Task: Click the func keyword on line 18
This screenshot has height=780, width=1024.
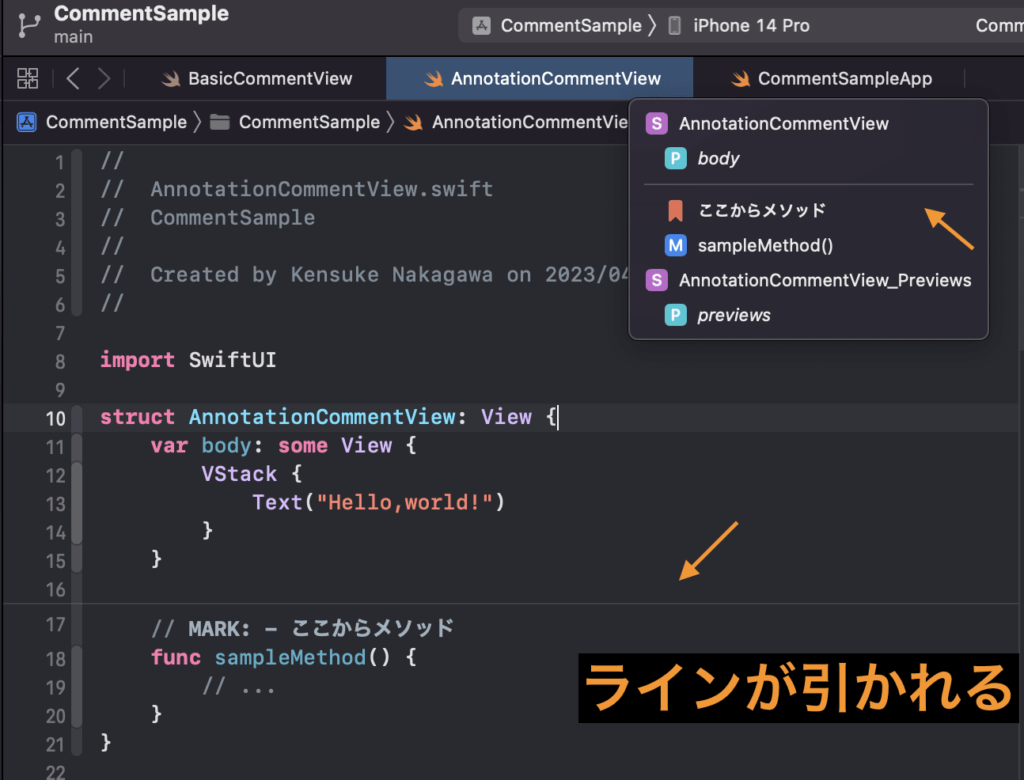Action: pyautogui.click(x=176, y=657)
